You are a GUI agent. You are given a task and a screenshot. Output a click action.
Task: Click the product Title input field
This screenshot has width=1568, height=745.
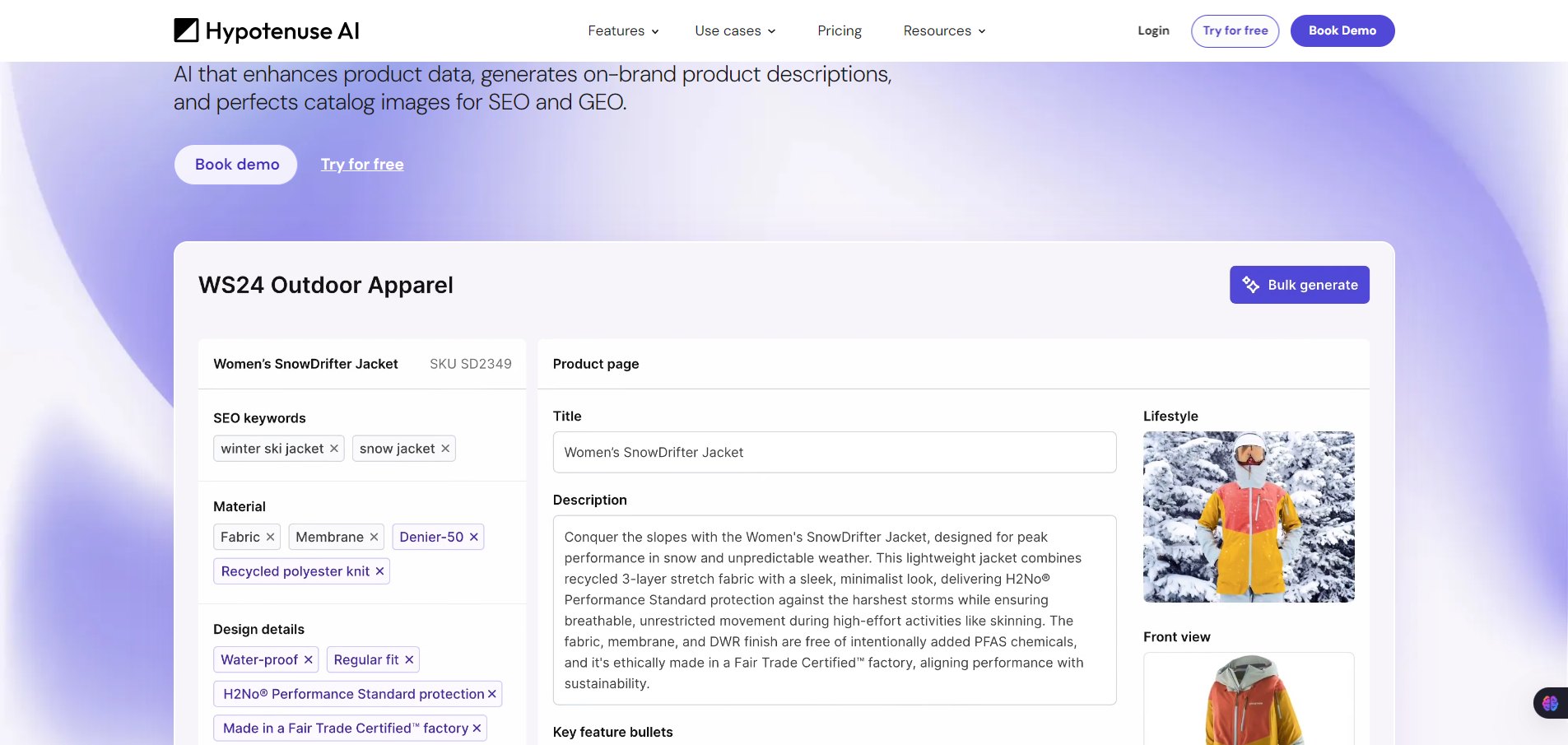click(834, 452)
